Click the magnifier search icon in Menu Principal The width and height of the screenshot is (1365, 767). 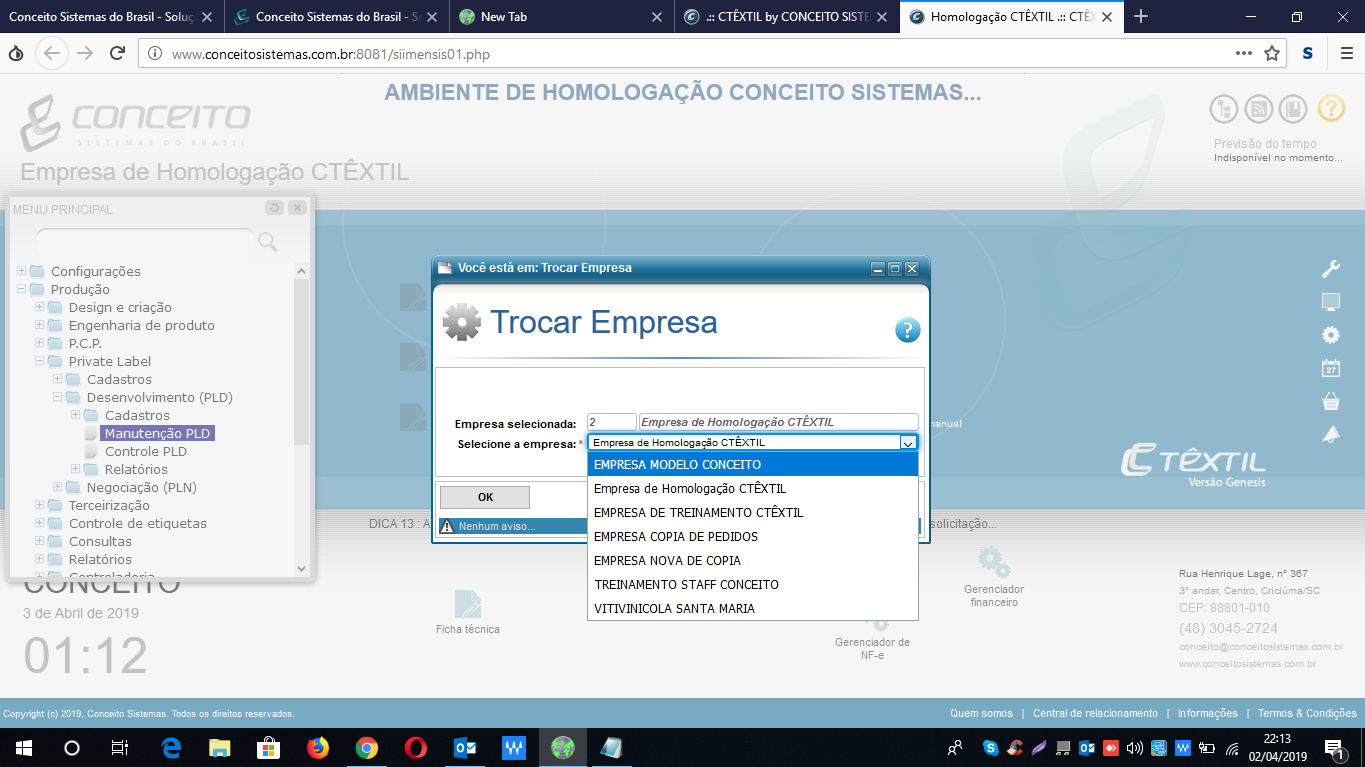pyautogui.click(x=267, y=241)
